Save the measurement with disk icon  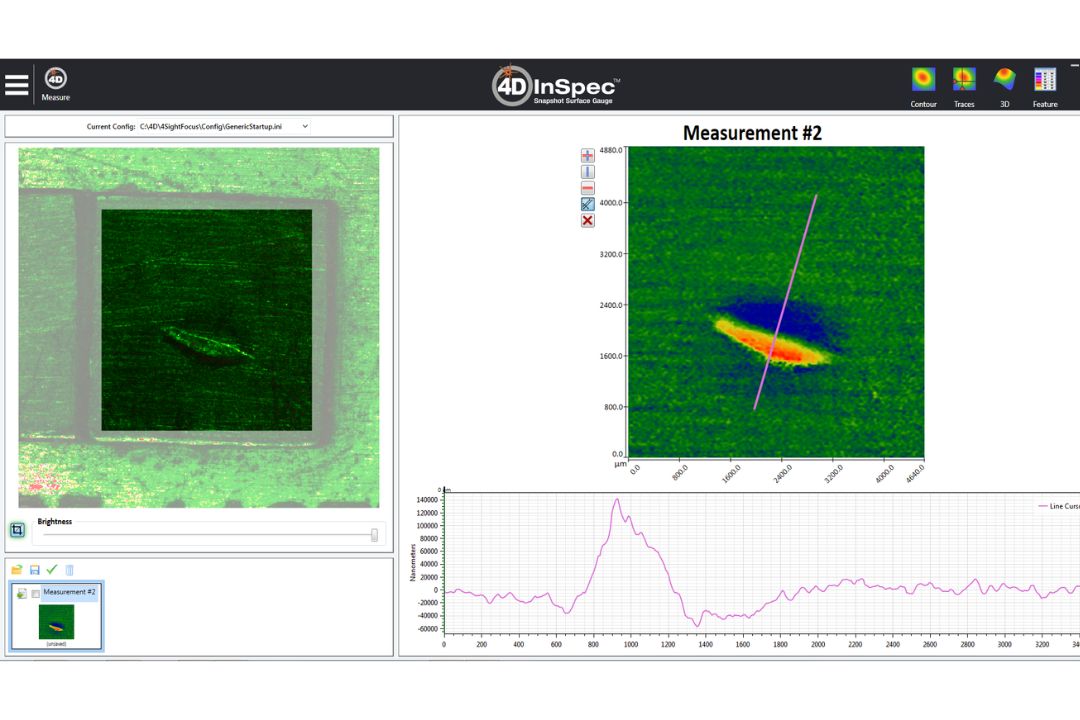[x=35, y=570]
